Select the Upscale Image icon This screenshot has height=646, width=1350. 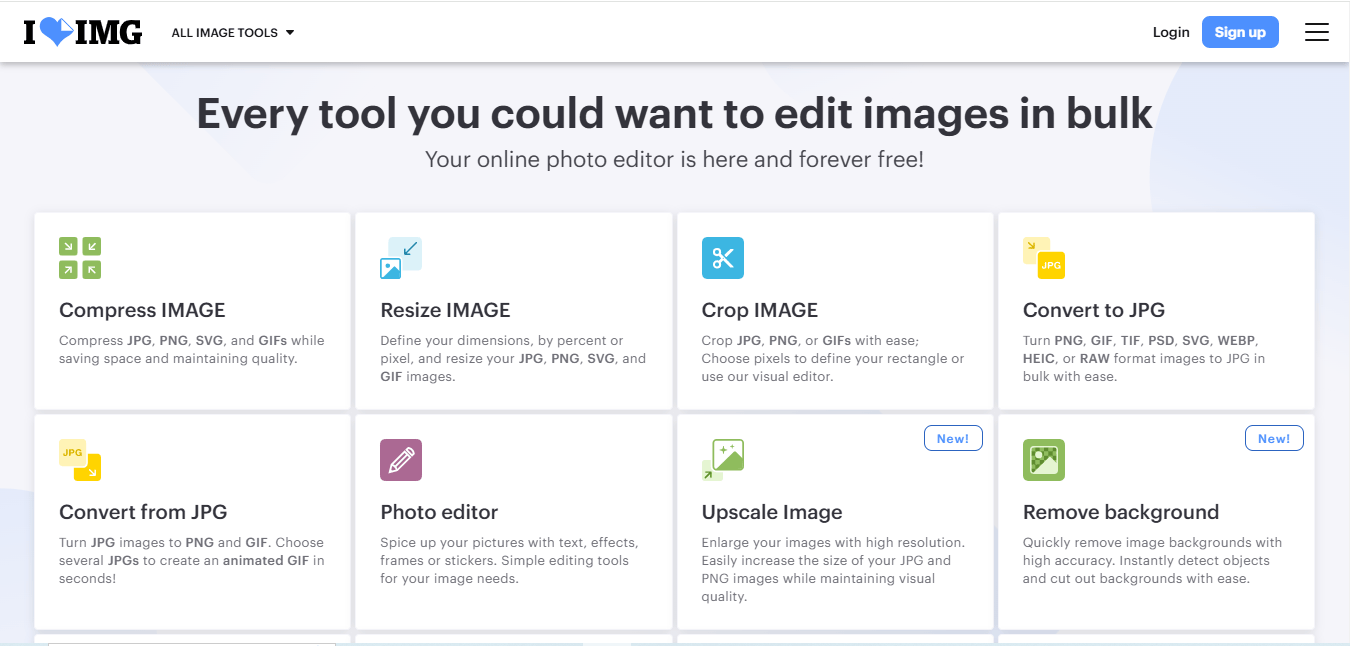(x=722, y=459)
